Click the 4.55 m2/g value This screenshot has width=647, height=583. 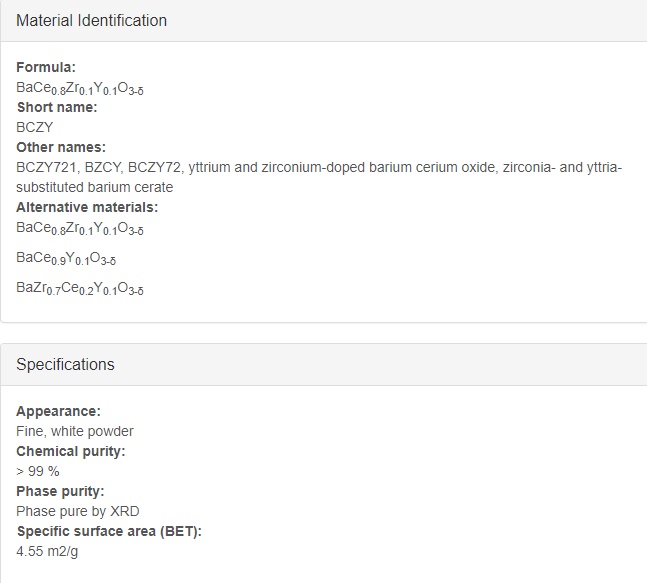click(47, 551)
